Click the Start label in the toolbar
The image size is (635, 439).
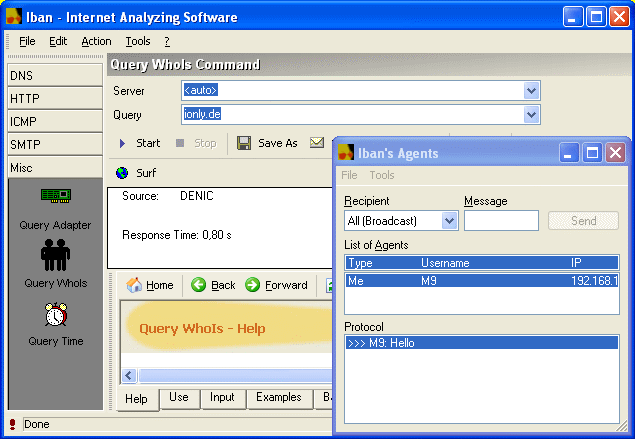pyautogui.click(x=148, y=143)
